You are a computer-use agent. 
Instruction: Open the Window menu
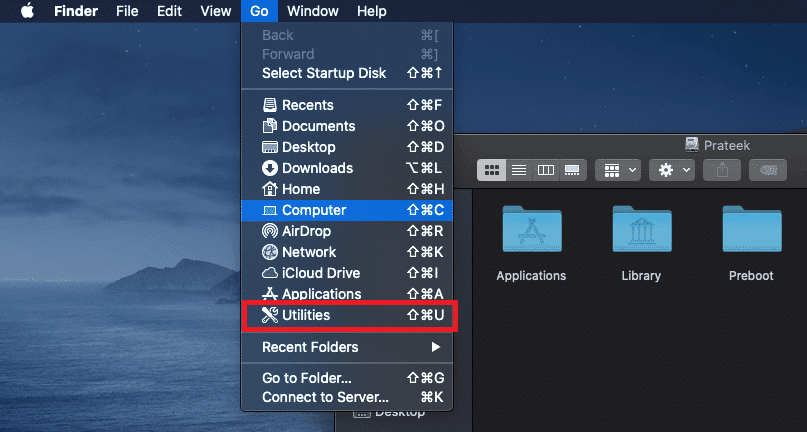tap(315, 11)
